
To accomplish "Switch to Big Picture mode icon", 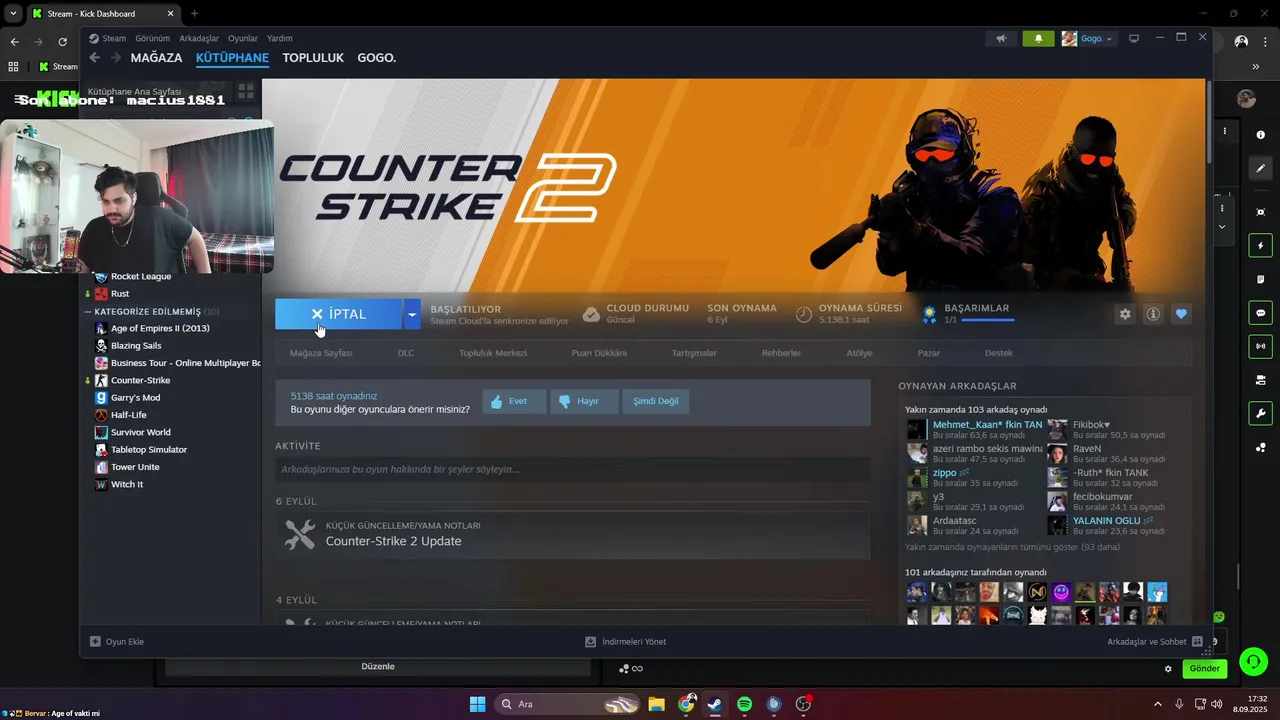I will pyautogui.click(x=1134, y=39).
